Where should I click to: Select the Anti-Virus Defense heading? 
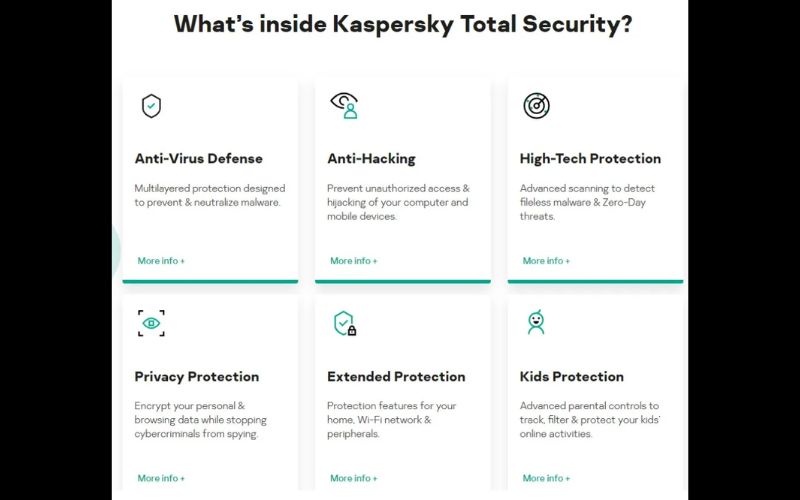click(x=199, y=158)
